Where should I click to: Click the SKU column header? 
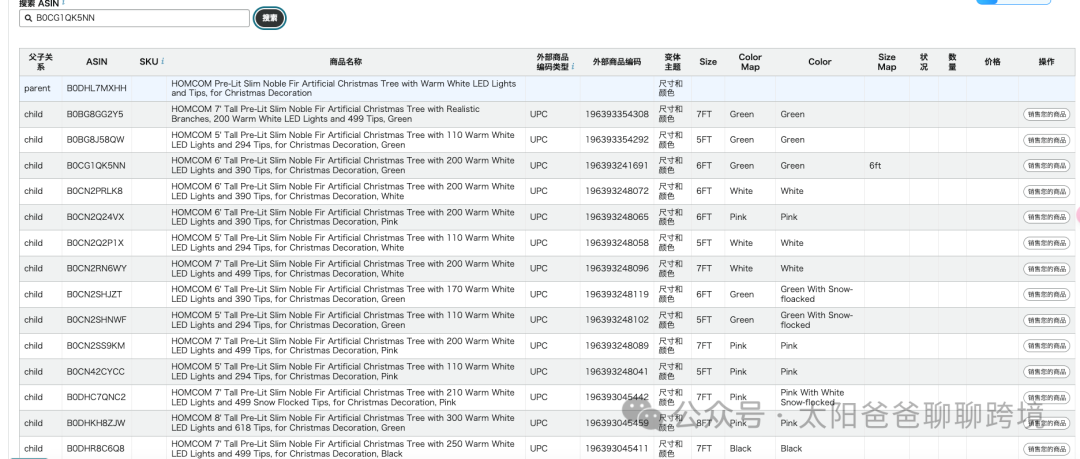click(148, 62)
